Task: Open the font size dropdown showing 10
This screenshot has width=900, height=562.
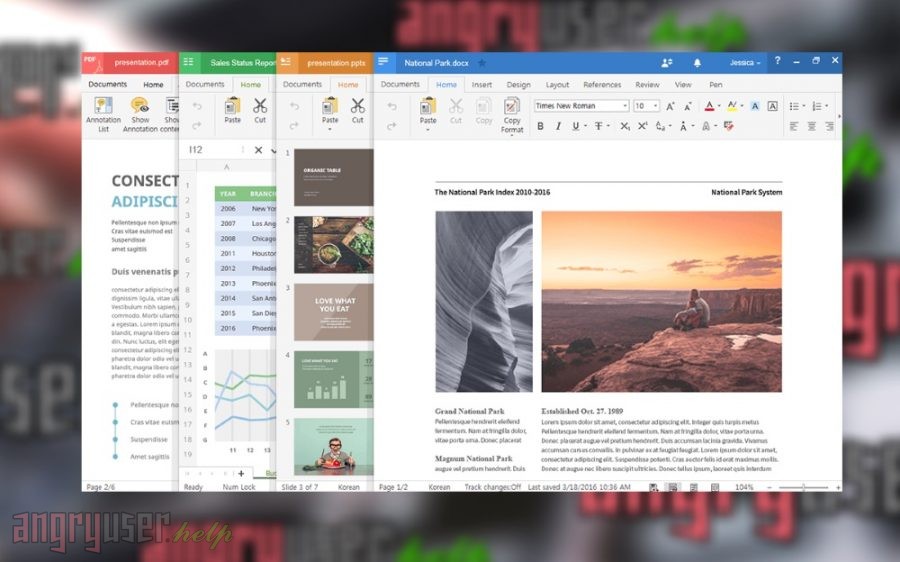Action: (x=646, y=106)
